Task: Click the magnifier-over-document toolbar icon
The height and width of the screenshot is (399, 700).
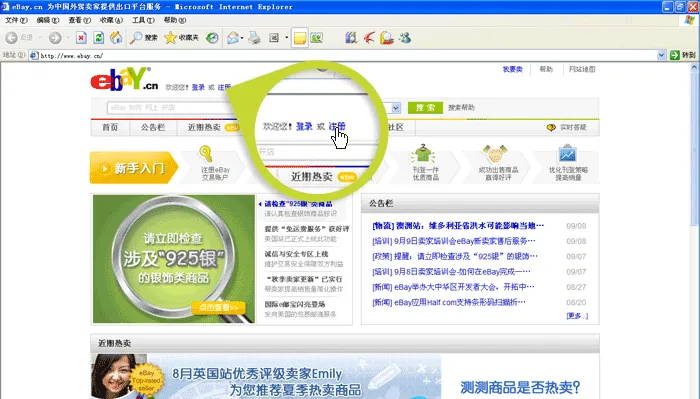Action: coord(387,38)
